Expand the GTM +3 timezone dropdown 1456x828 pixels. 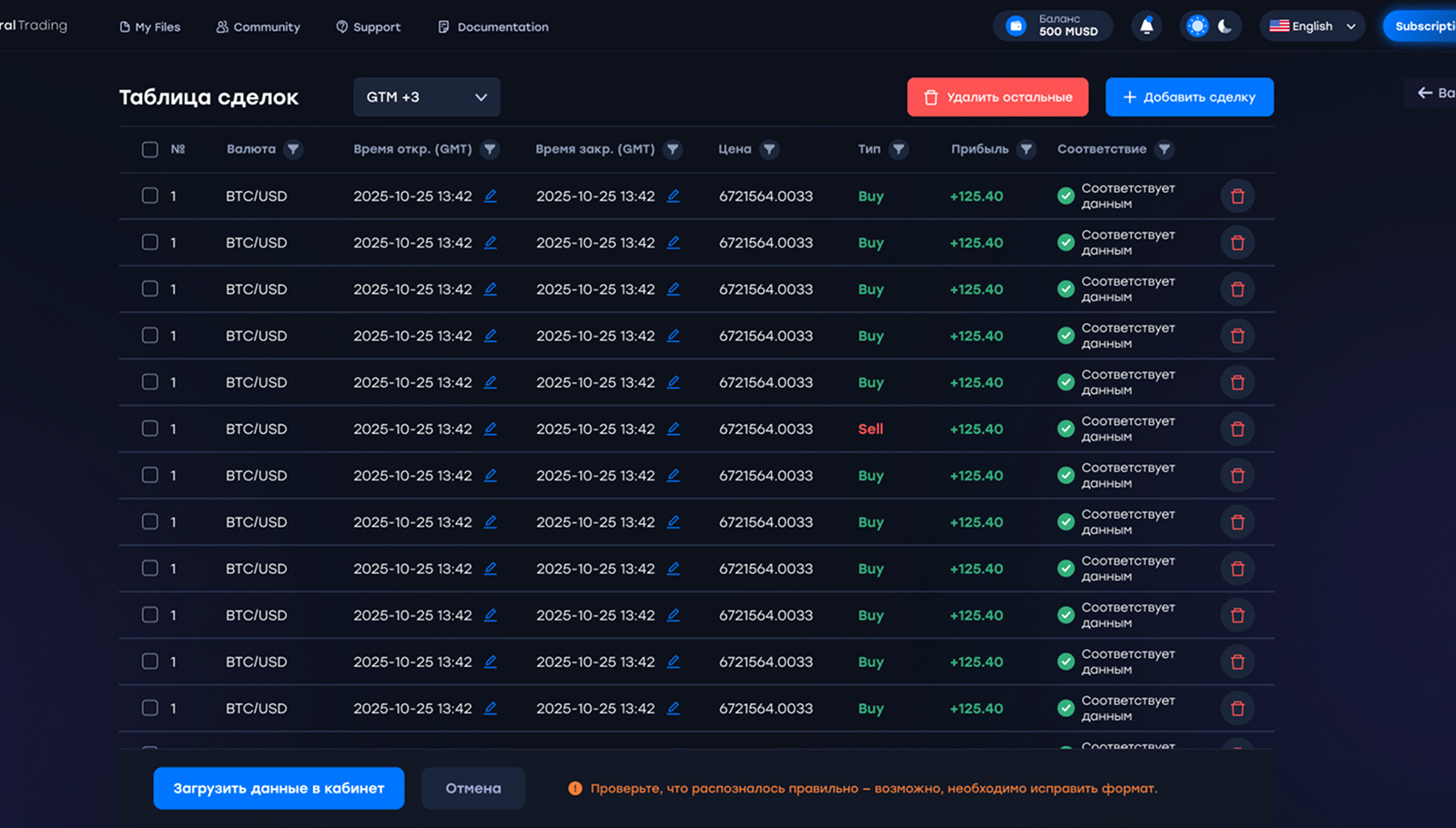click(x=426, y=96)
